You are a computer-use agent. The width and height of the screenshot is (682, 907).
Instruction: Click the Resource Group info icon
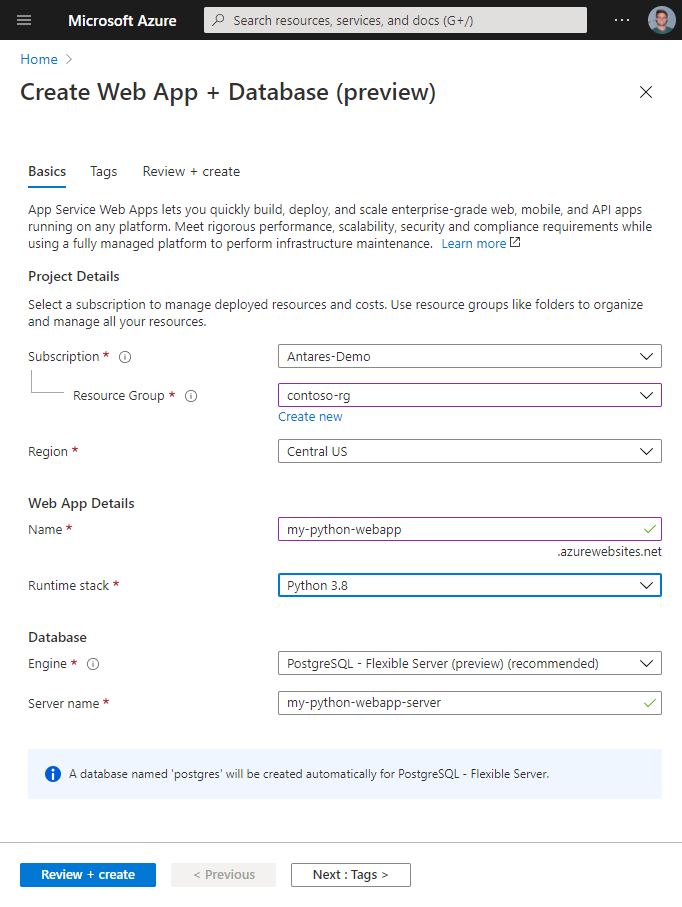(191, 396)
